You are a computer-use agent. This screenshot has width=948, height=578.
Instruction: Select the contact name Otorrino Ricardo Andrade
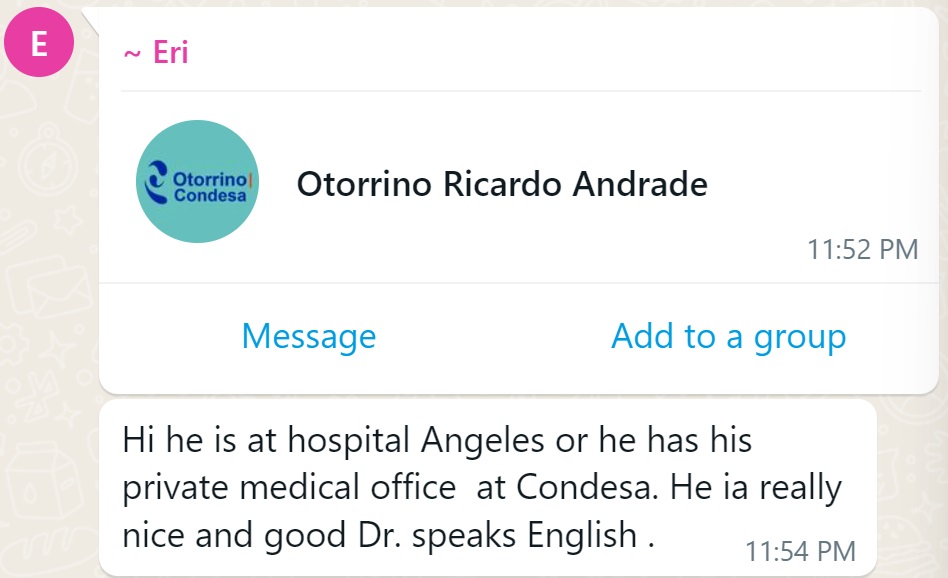point(502,184)
